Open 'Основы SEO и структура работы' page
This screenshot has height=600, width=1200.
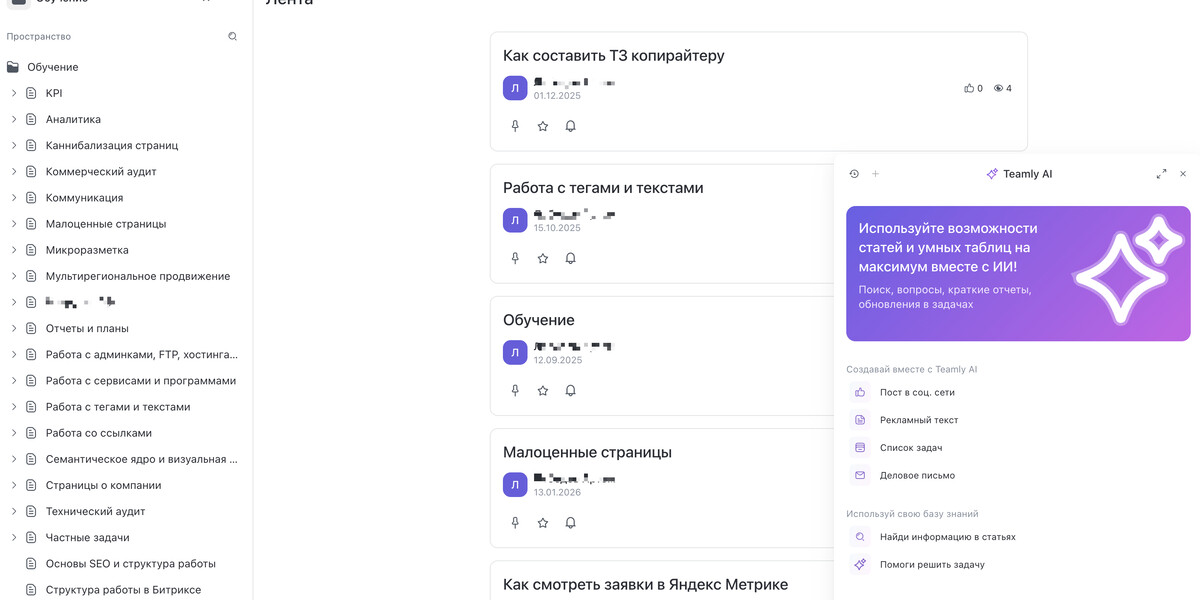pyautogui.click(x=130, y=564)
